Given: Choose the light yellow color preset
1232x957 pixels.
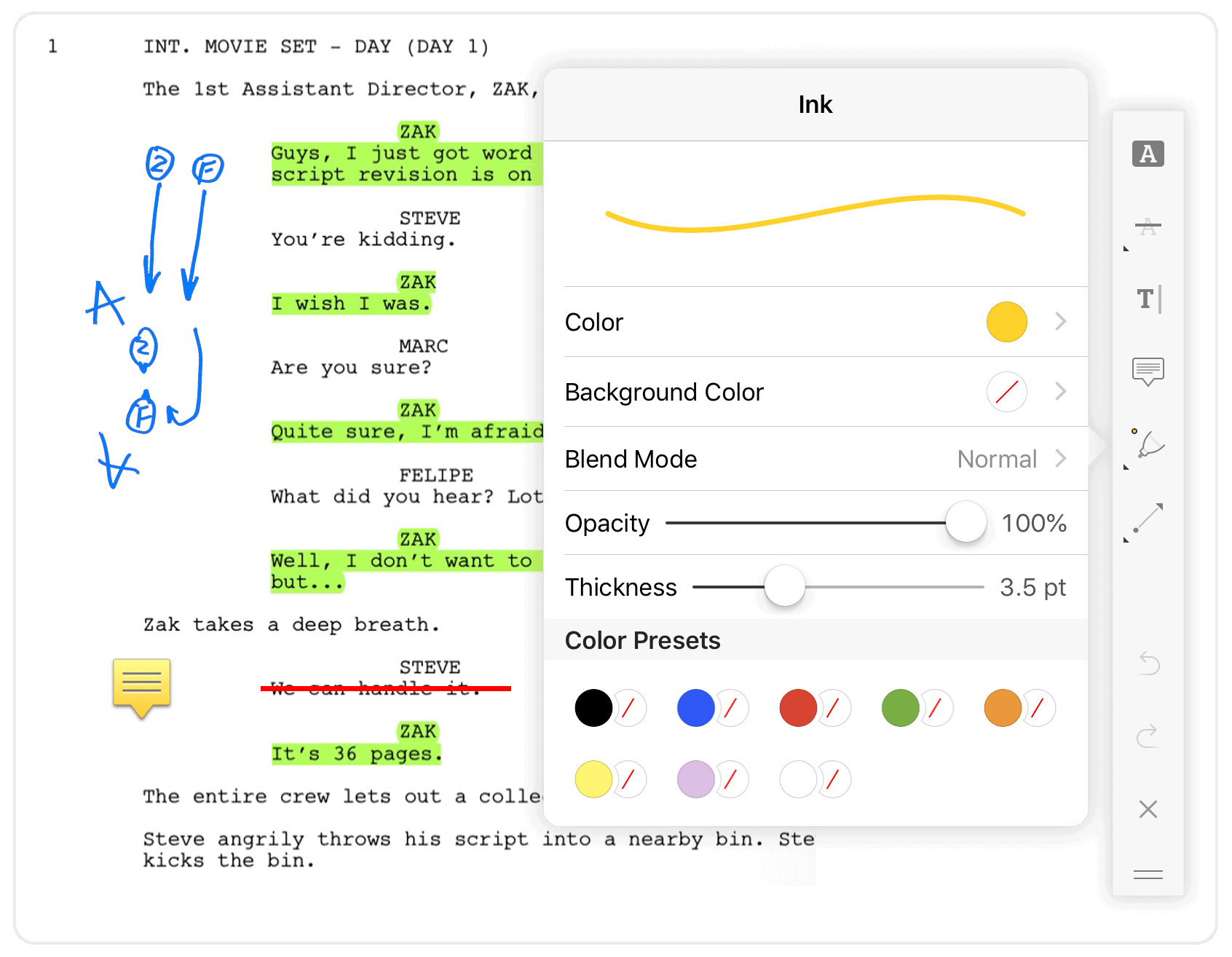Looking at the screenshot, I should [x=593, y=779].
